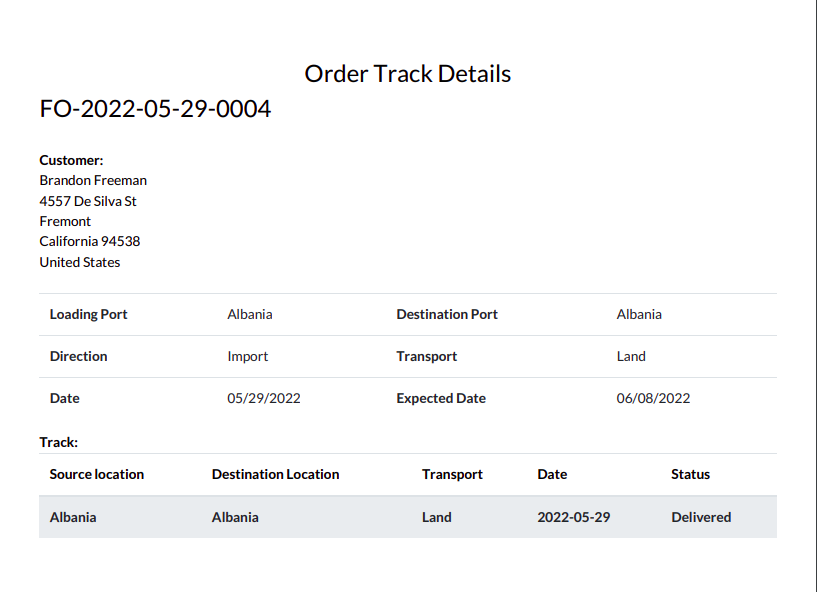Click the Delivered status in track row
This screenshot has height=592, width=817.
(701, 517)
